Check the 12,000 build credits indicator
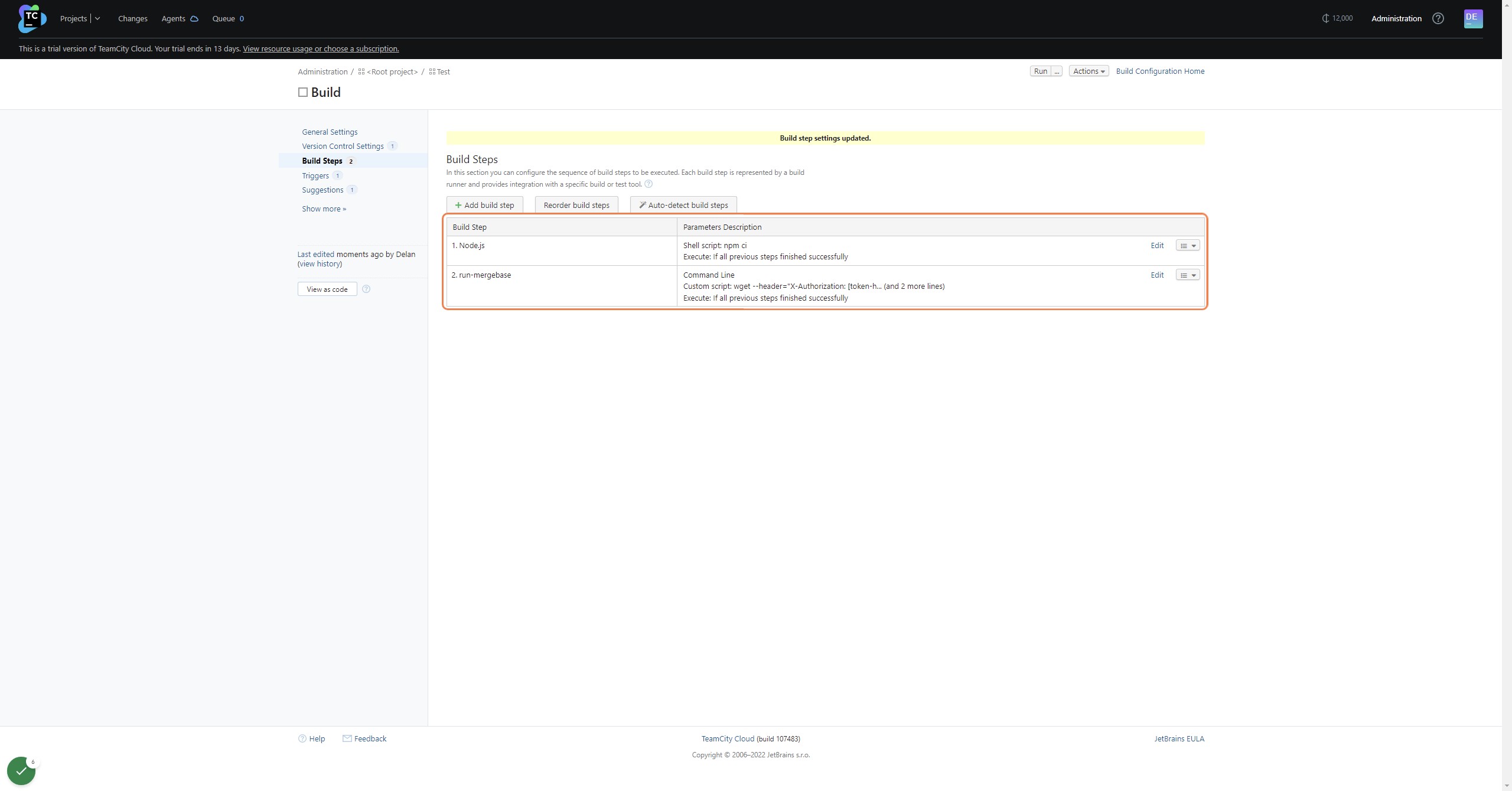This screenshot has width=1512, height=791. 1337,18
